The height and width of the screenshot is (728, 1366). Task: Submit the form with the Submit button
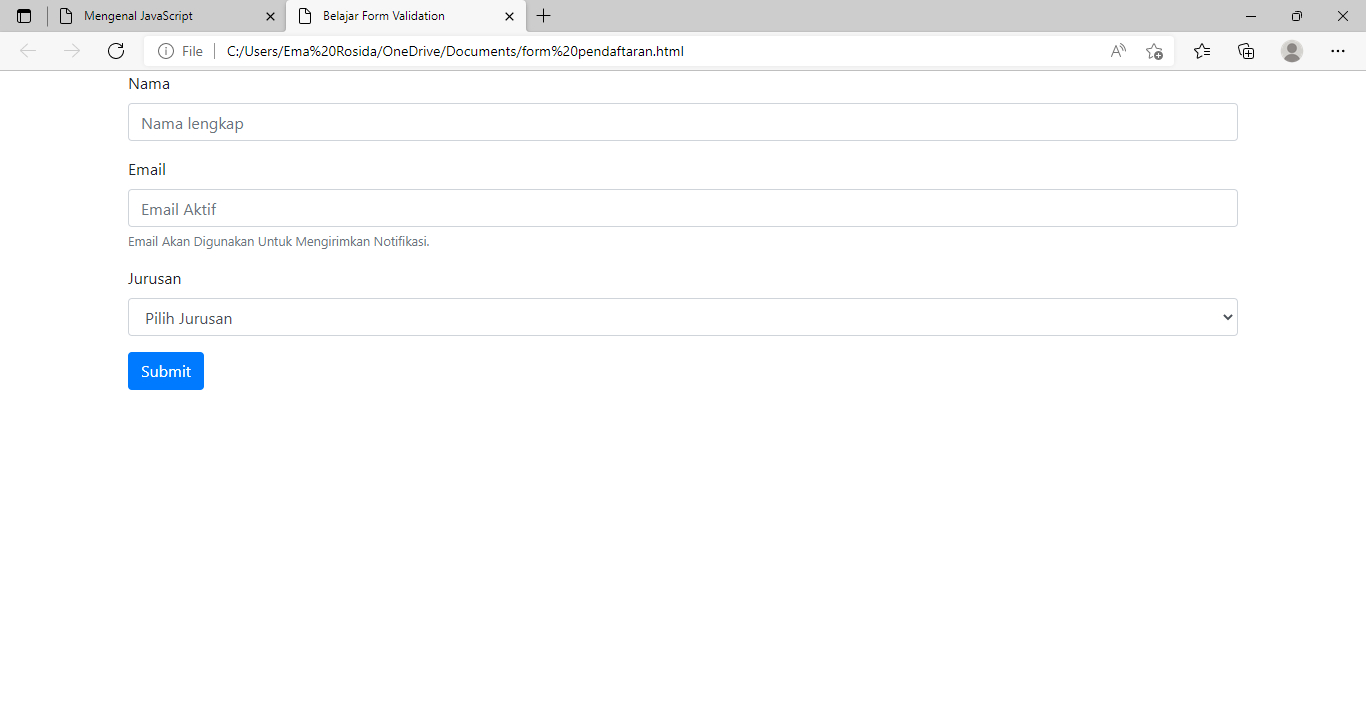point(166,371)
